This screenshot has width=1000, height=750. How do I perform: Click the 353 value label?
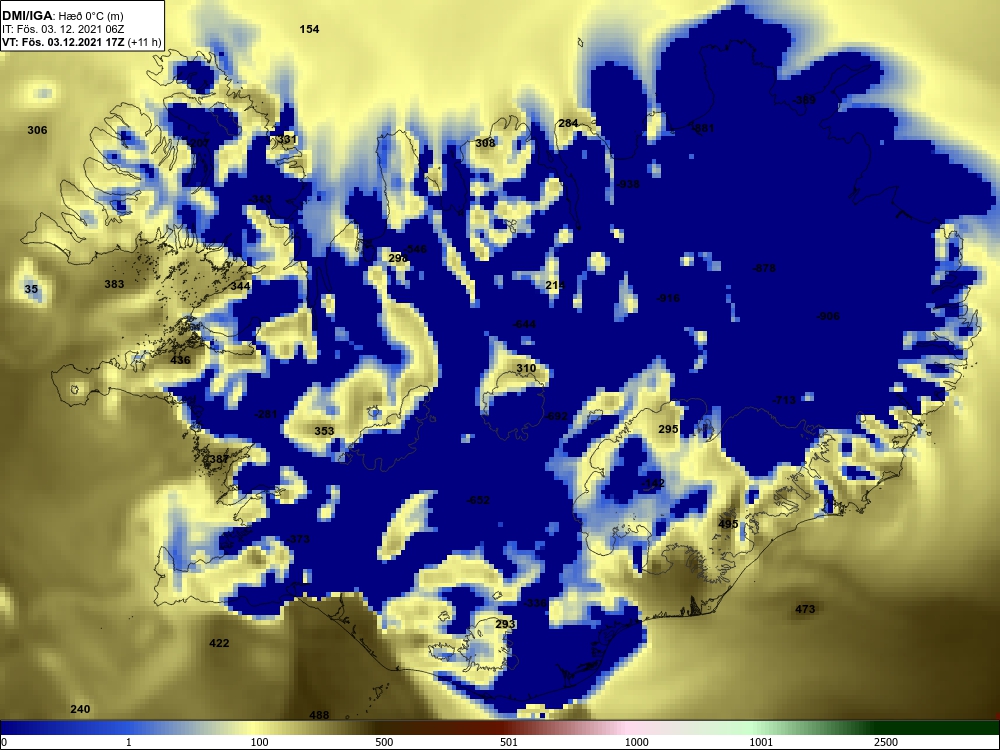pyautogui.click(x=324, y=431)
